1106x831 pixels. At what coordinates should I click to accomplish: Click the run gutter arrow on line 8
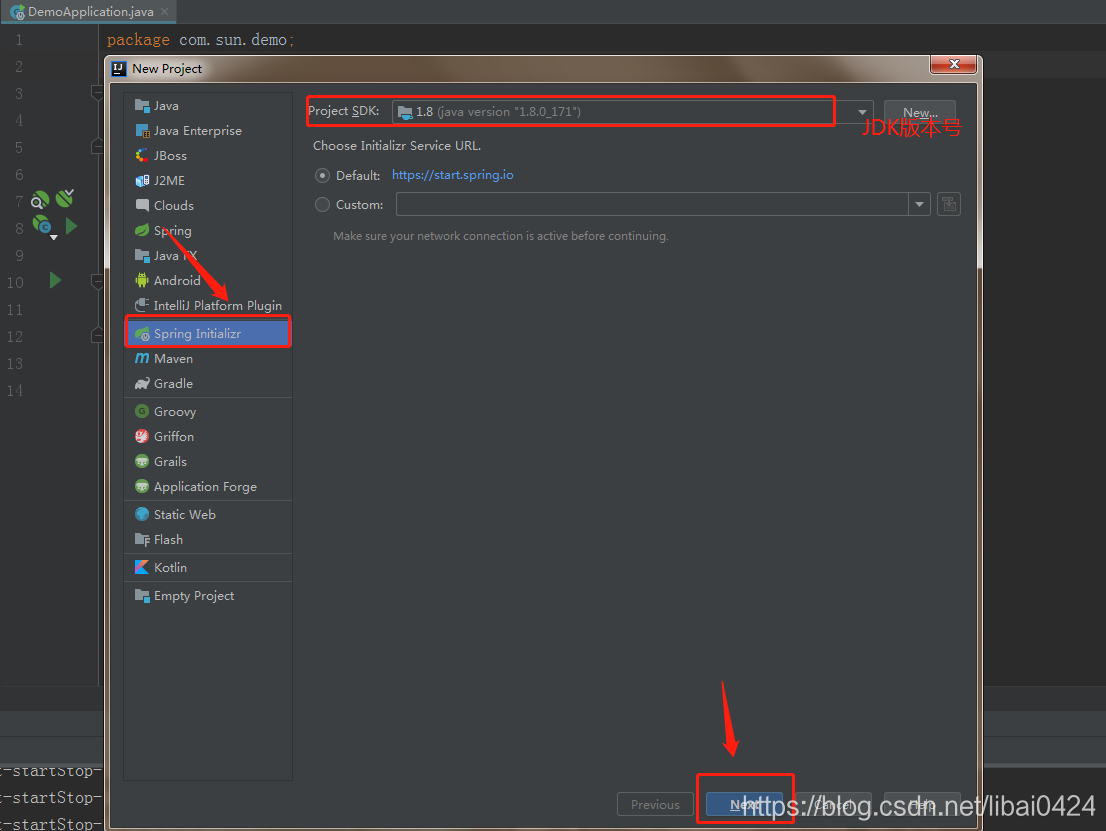point(71,226)
